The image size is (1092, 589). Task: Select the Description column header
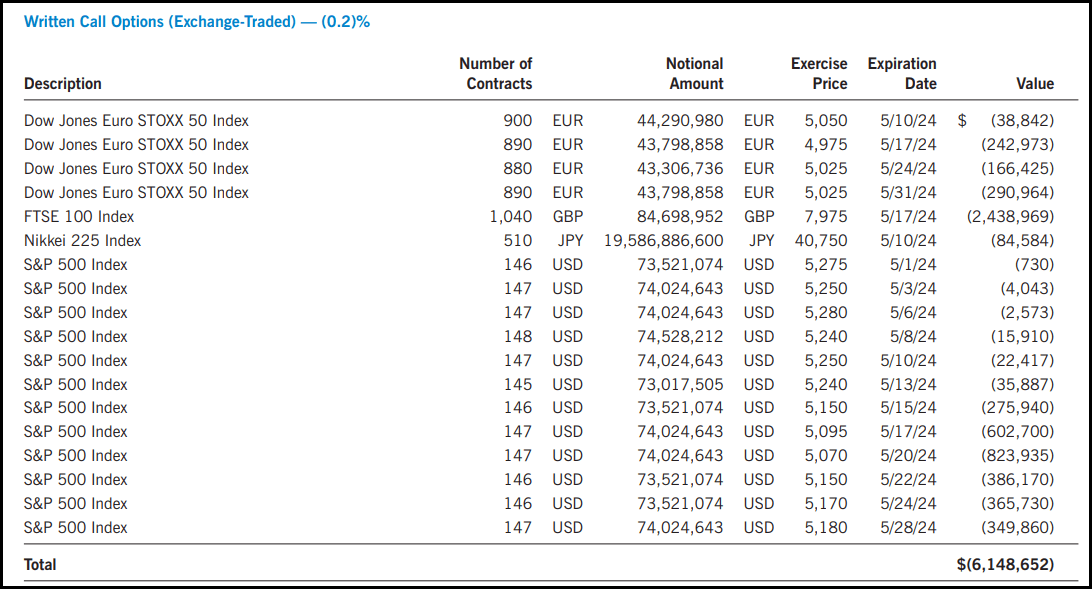(62, 84)
